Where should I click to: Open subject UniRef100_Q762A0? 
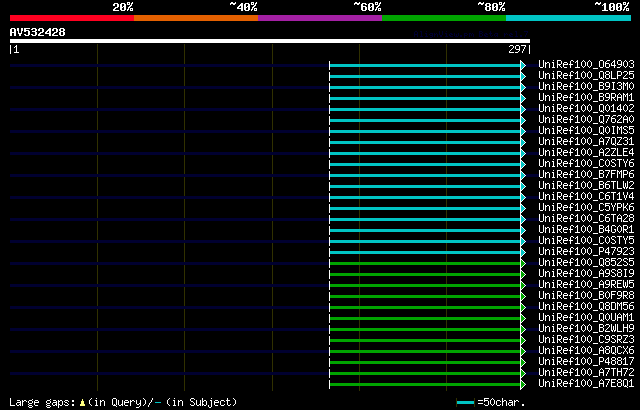tap(587, 120)
